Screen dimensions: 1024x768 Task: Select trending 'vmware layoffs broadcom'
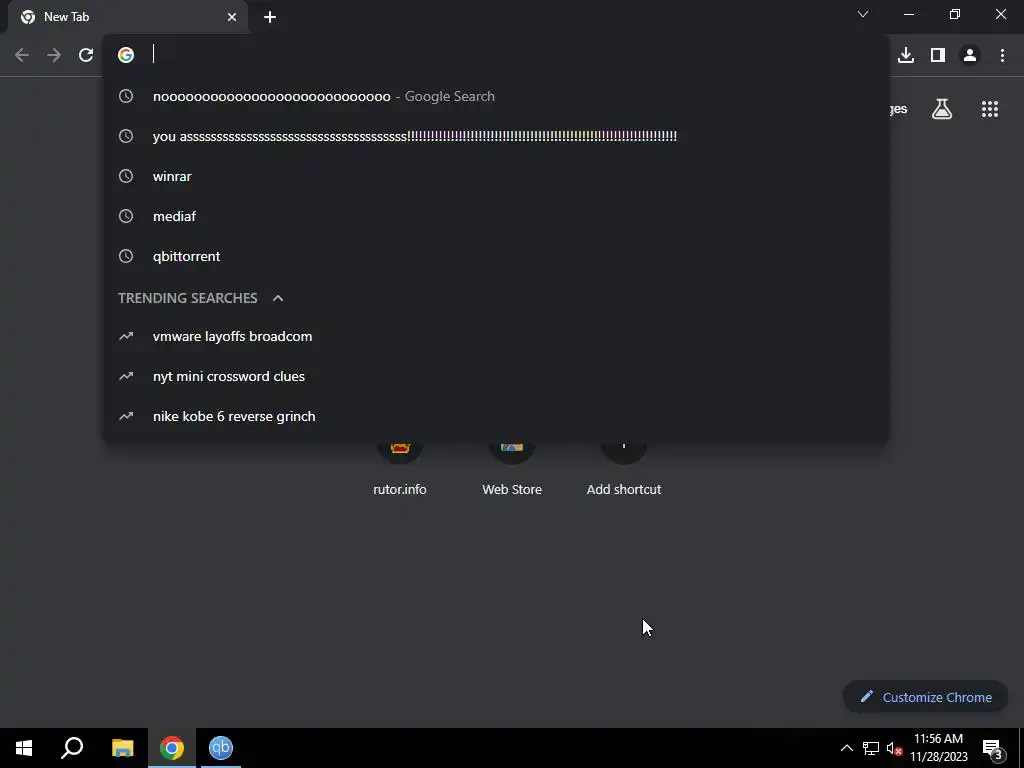point(496,336)
